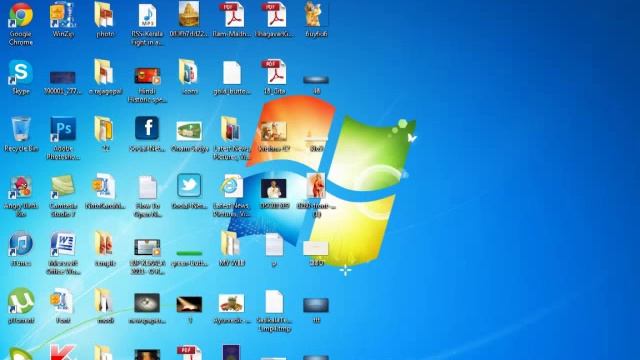Open the Google Chrome shortcut

click(21, 16)
